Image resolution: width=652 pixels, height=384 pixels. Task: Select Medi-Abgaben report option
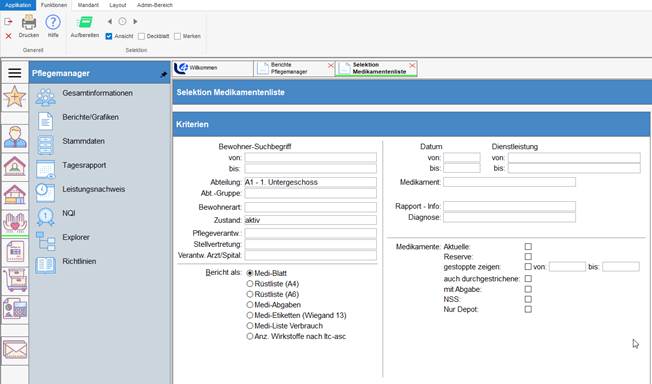coord(250,305)
